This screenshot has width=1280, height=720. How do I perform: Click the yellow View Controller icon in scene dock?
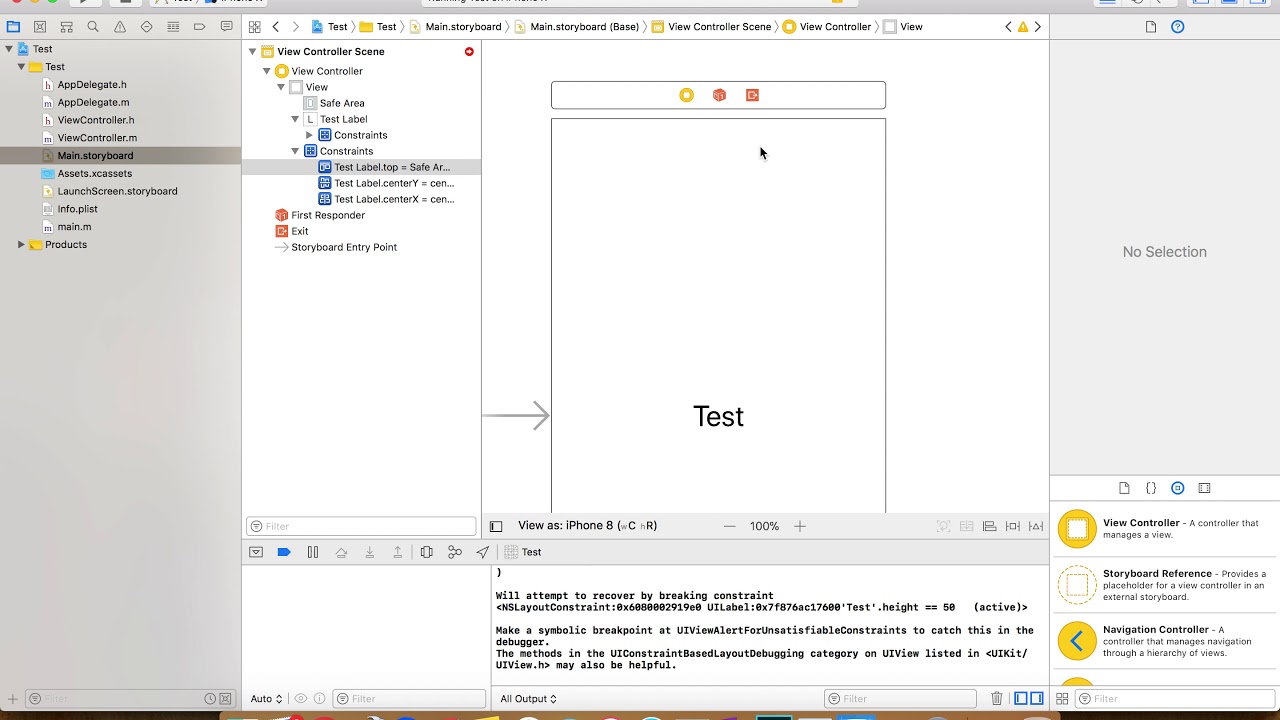point(686,95)
